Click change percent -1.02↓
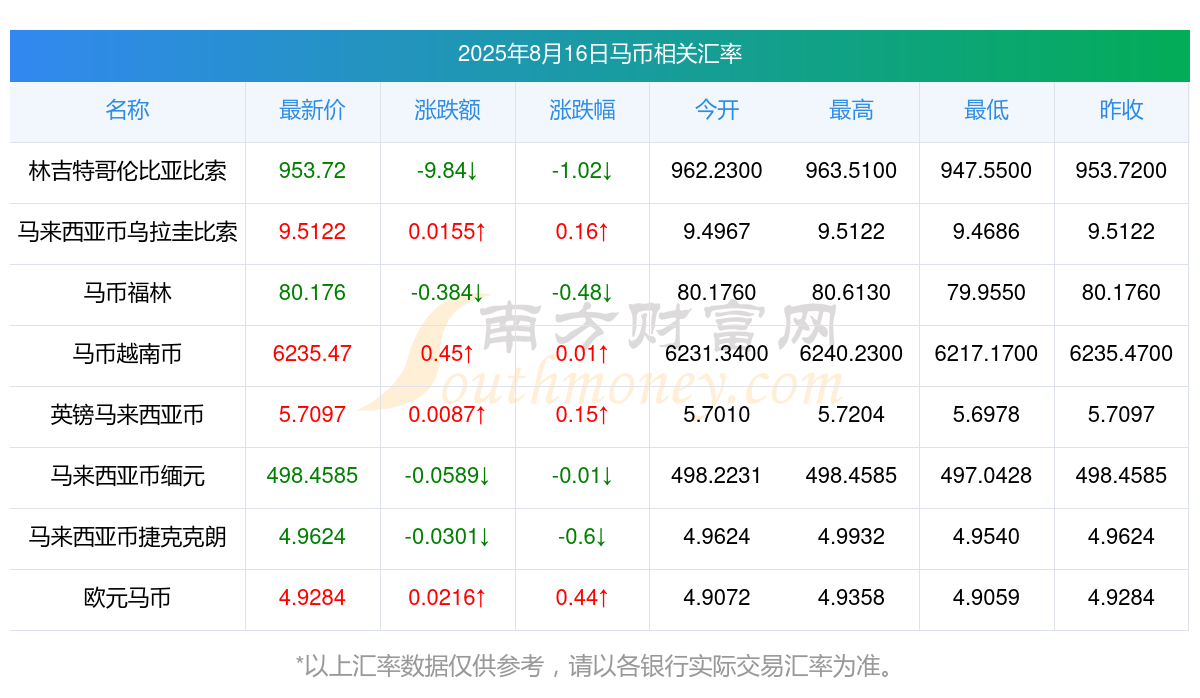Image resolution: width=1200 pixels, height=698 pixels. tap(583, 171)
